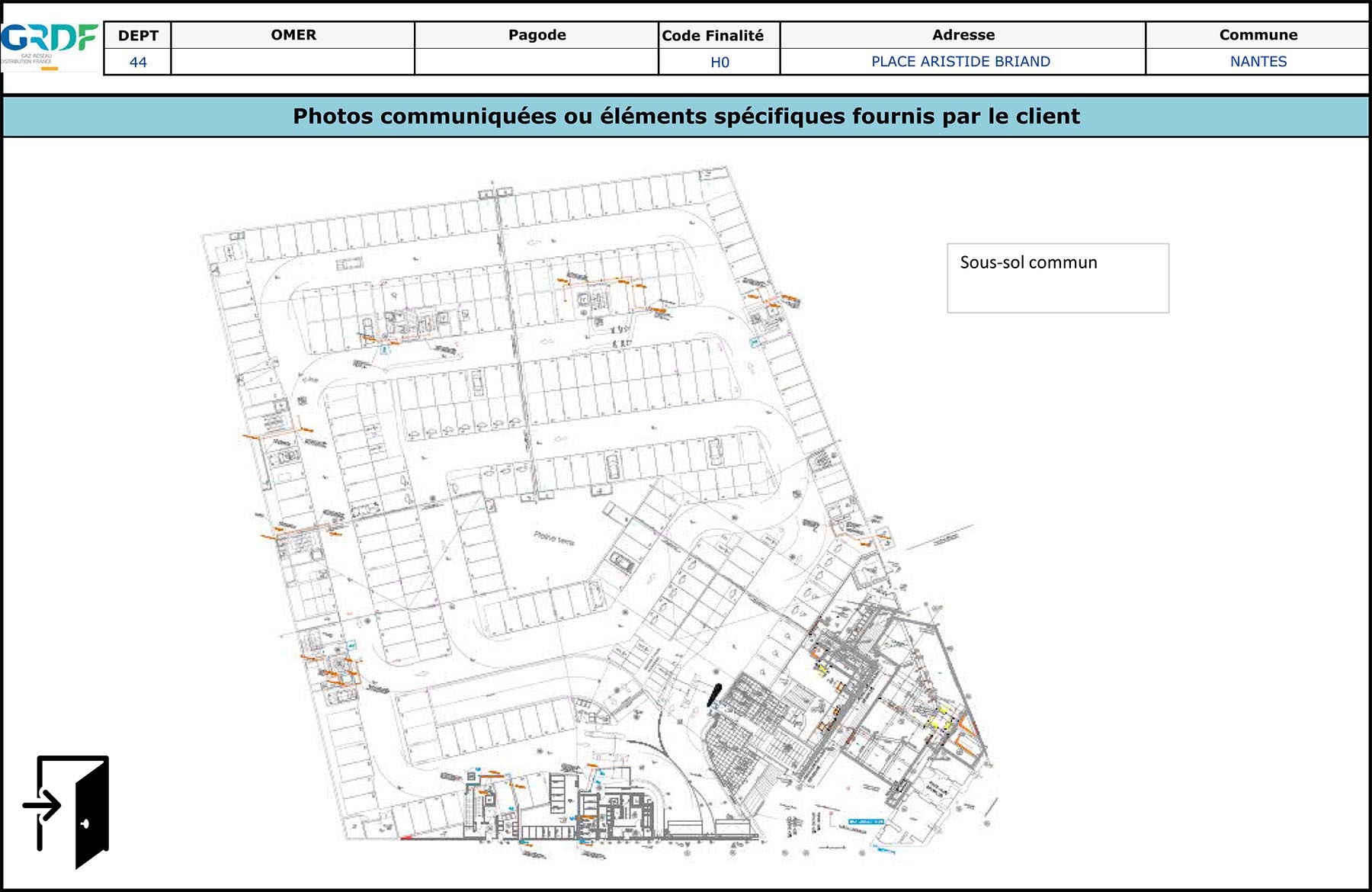The image size is (1372, 892).
Task: Click the empty OMER value field
Action: pyautogui.click(x=293, y=62)
